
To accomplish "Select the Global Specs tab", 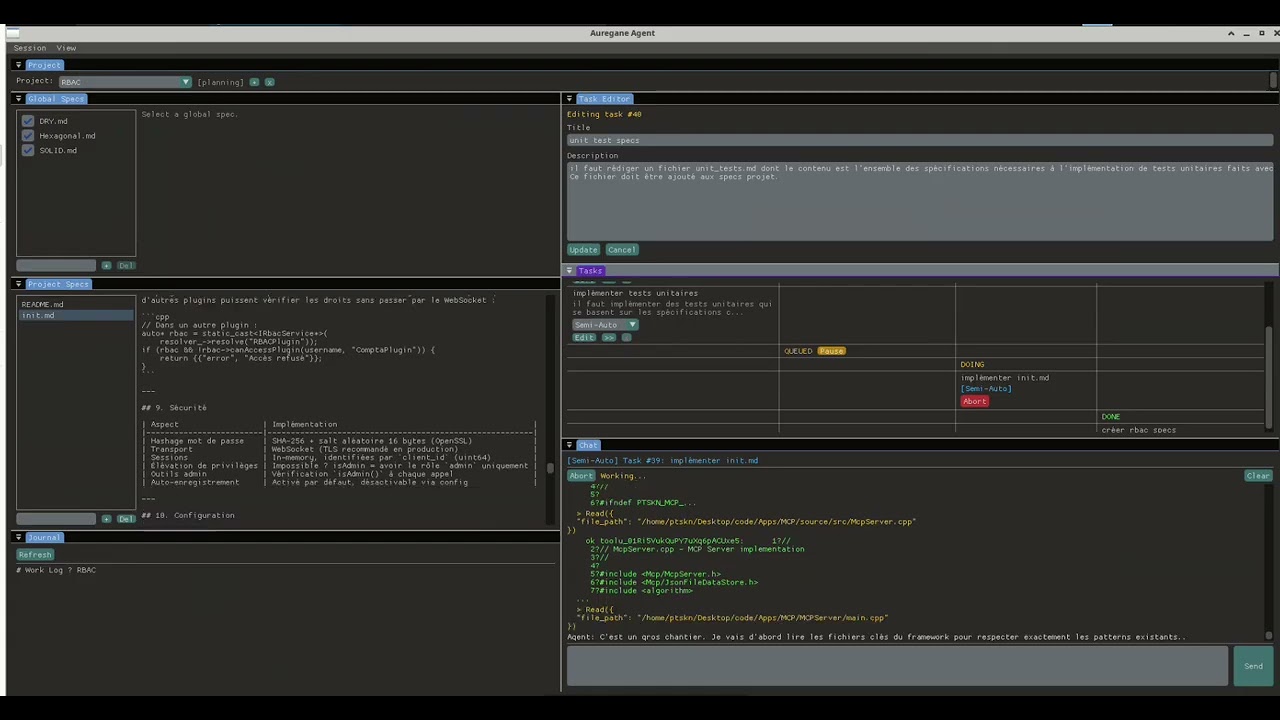I will [56, 99].
